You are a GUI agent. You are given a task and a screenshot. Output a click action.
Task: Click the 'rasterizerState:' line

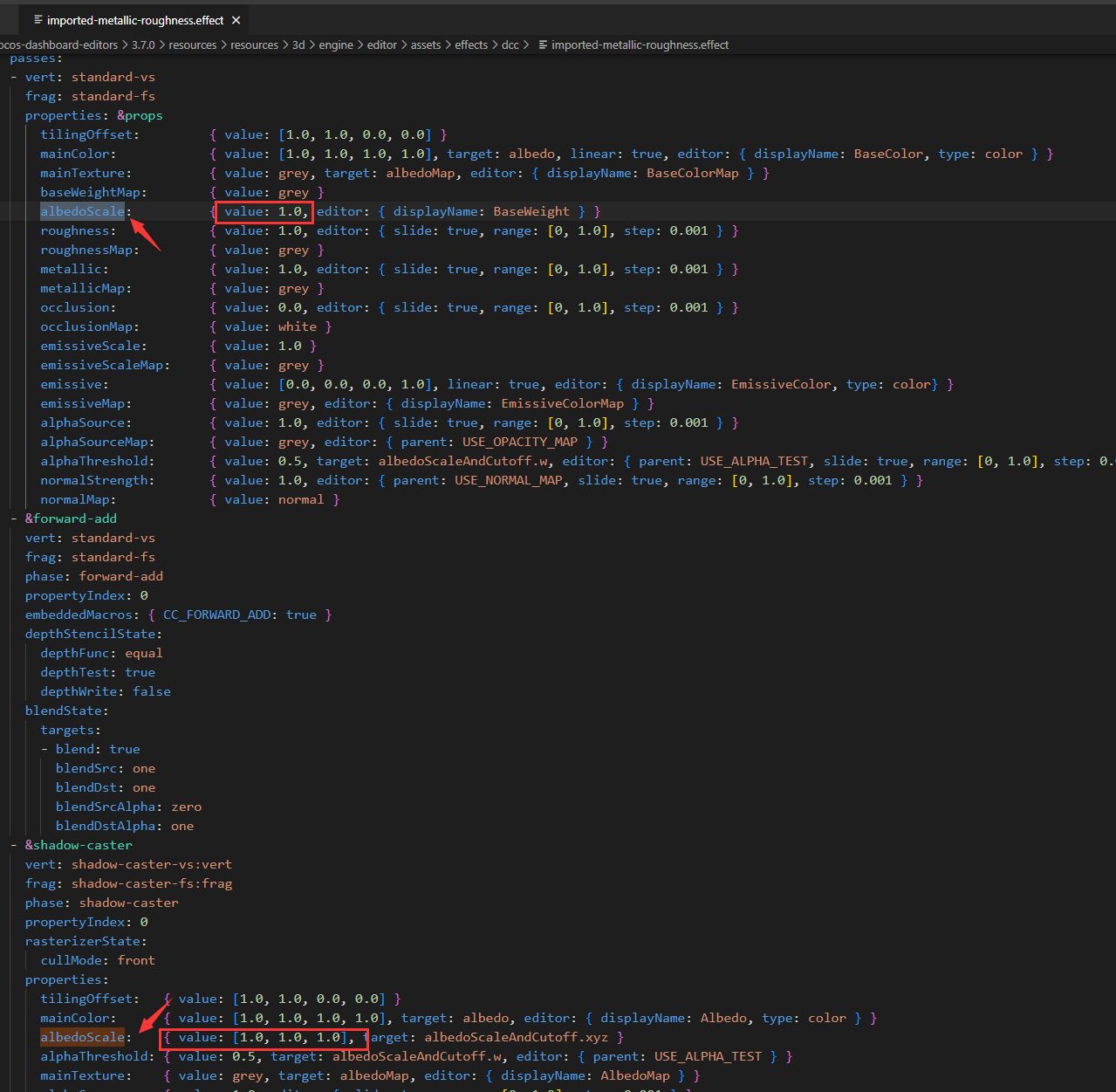86,941
